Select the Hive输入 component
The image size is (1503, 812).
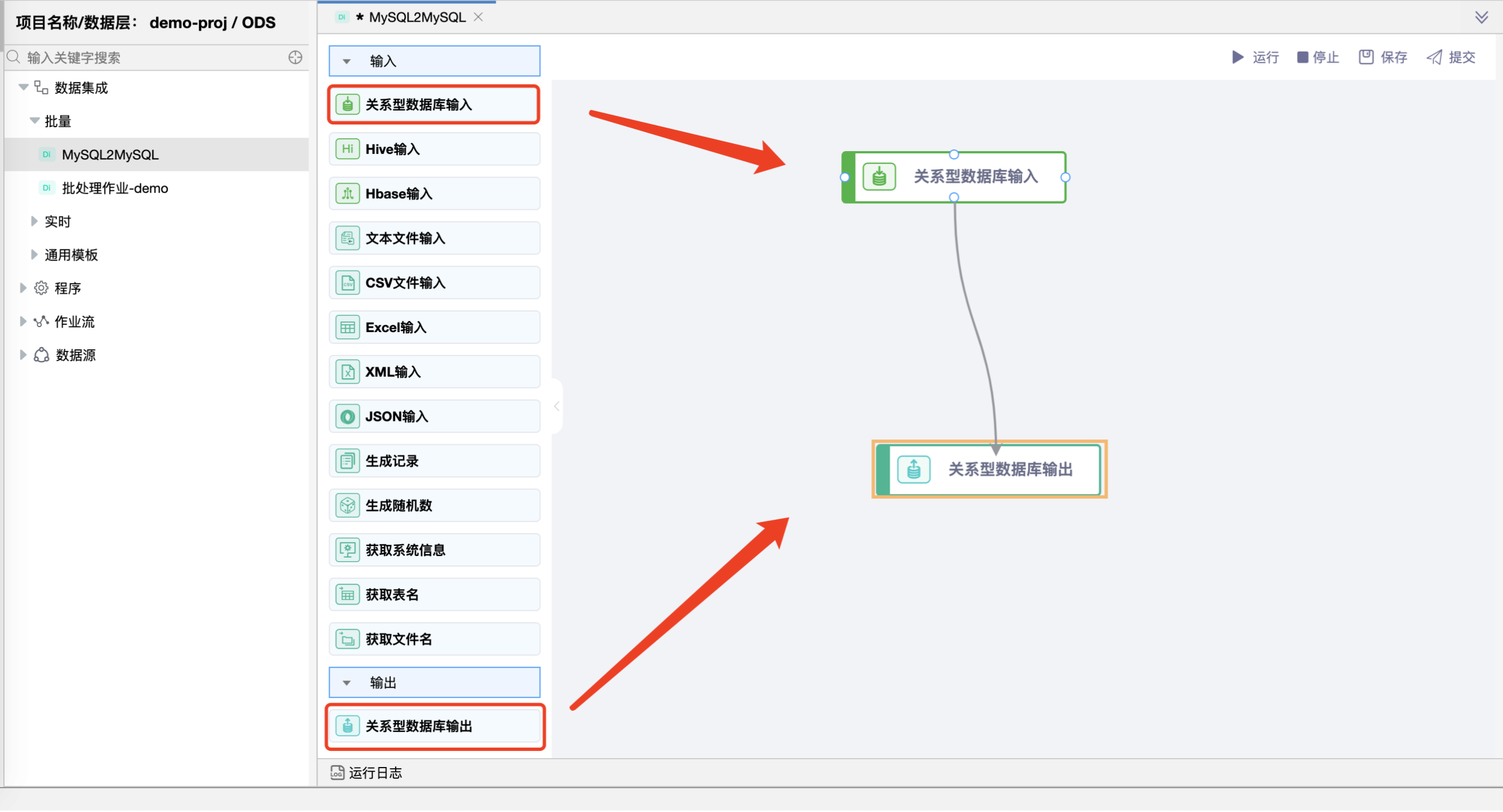pos(433,149)
